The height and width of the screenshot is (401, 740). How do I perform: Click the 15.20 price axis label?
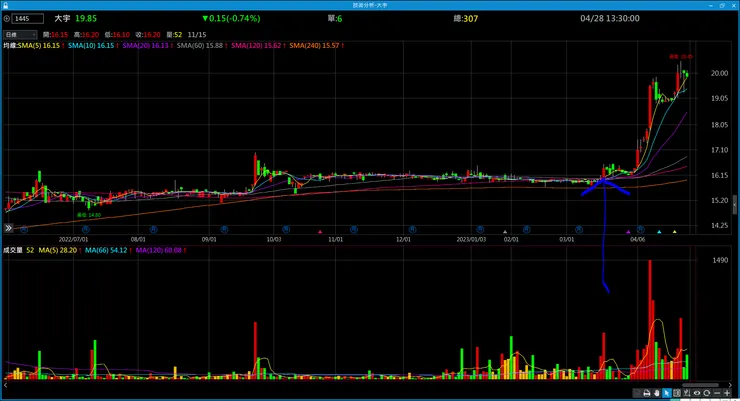(x=720, y=200)
